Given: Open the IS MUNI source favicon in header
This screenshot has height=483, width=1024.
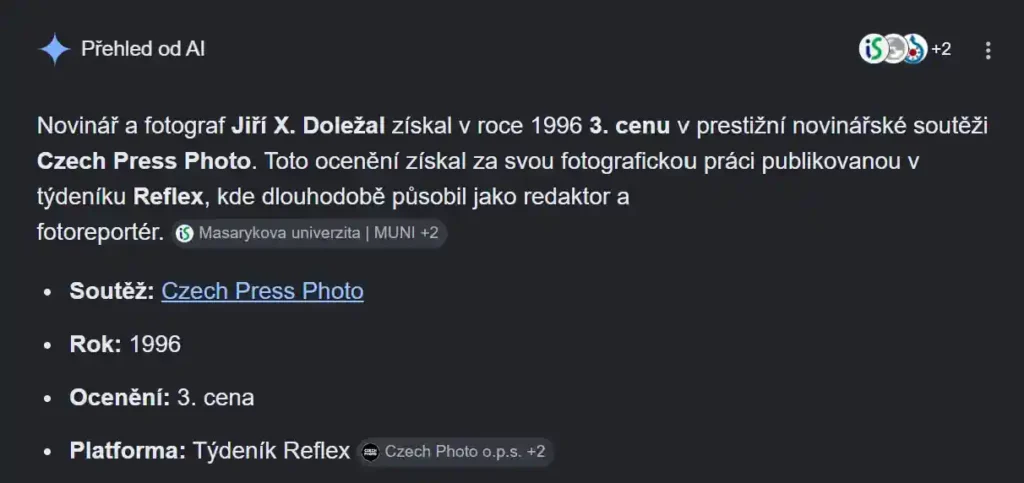Looking at the screenshot, I should pyautogui.click(x=872, y=49).
